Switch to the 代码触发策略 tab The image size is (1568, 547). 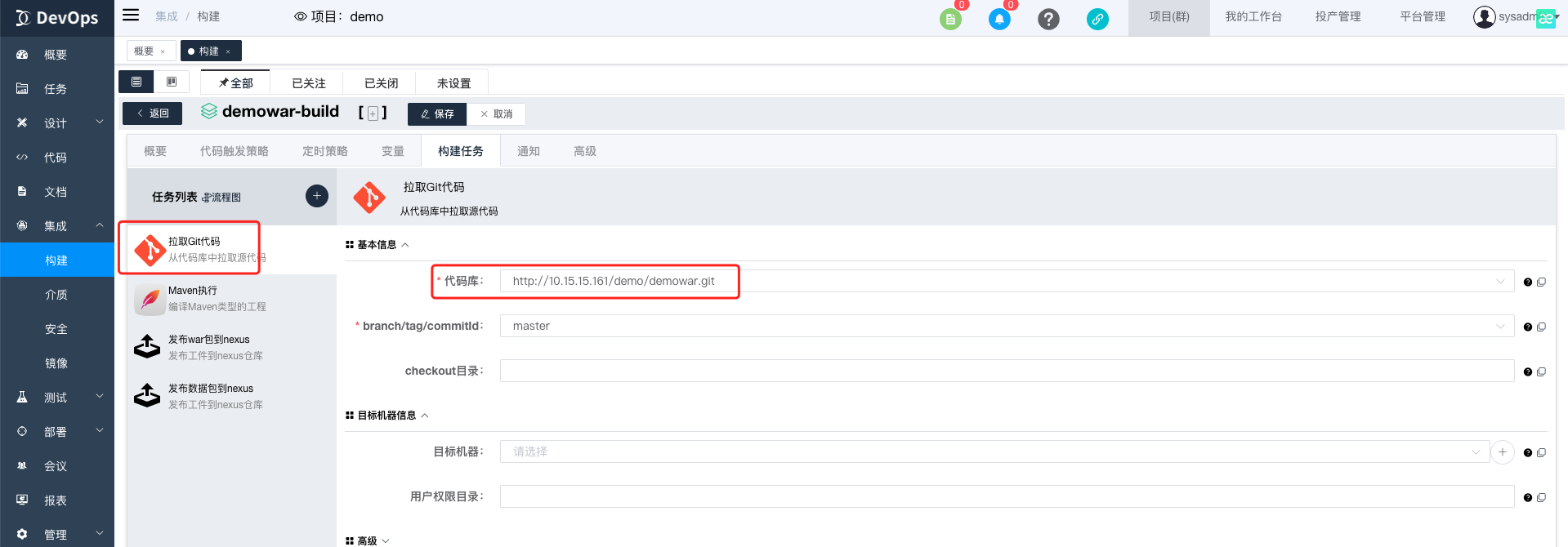pyautogui.click(x=234, y=151)
